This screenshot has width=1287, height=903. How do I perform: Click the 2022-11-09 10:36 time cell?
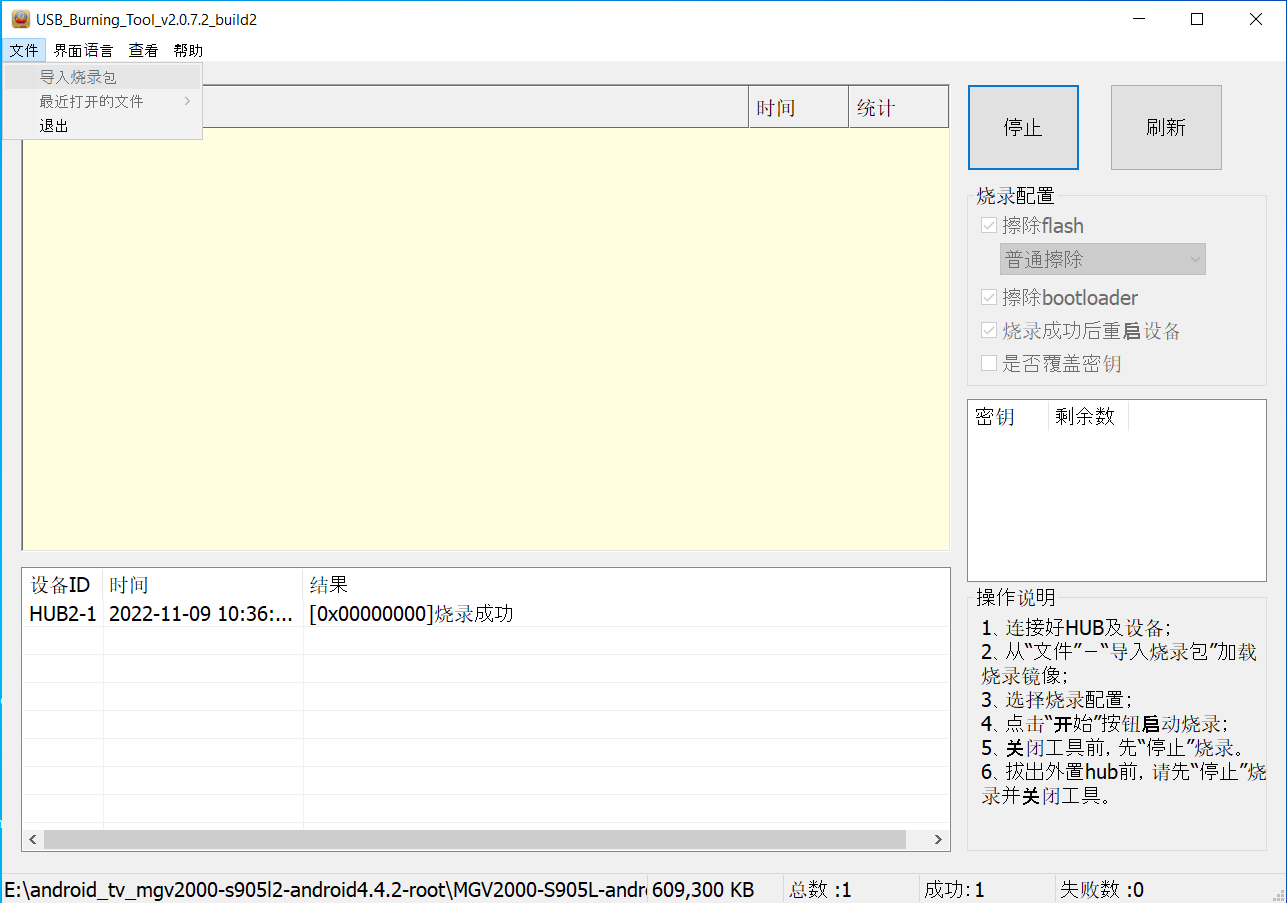pos(203,614)
